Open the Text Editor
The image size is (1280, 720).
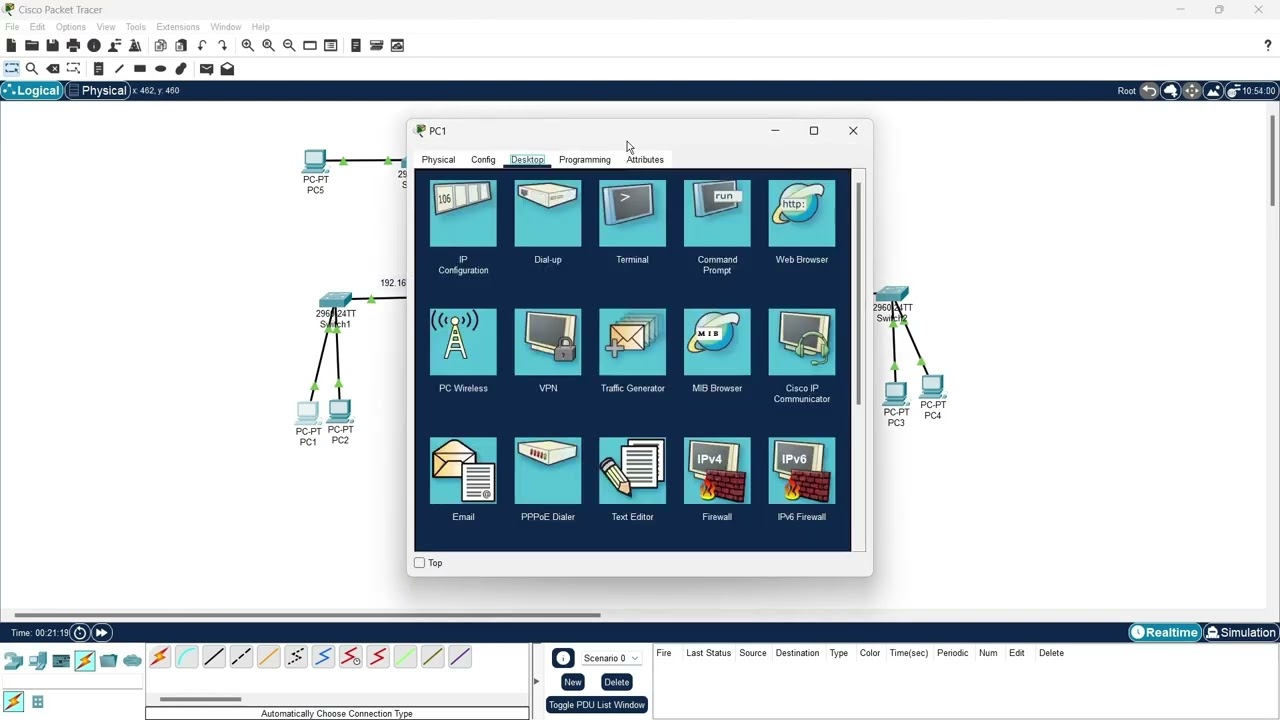click(632, 471)
